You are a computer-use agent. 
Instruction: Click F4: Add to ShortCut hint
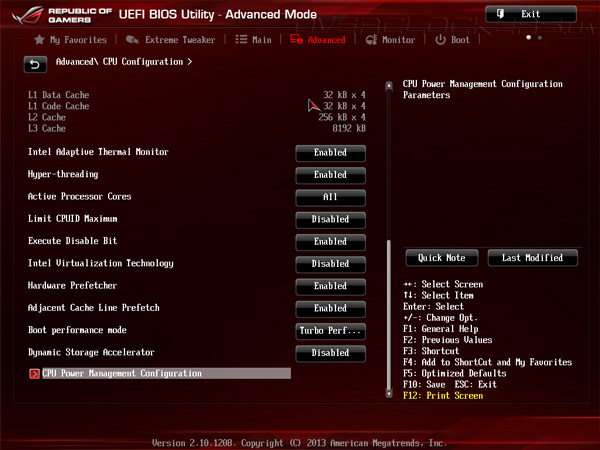tap(487, 362)
